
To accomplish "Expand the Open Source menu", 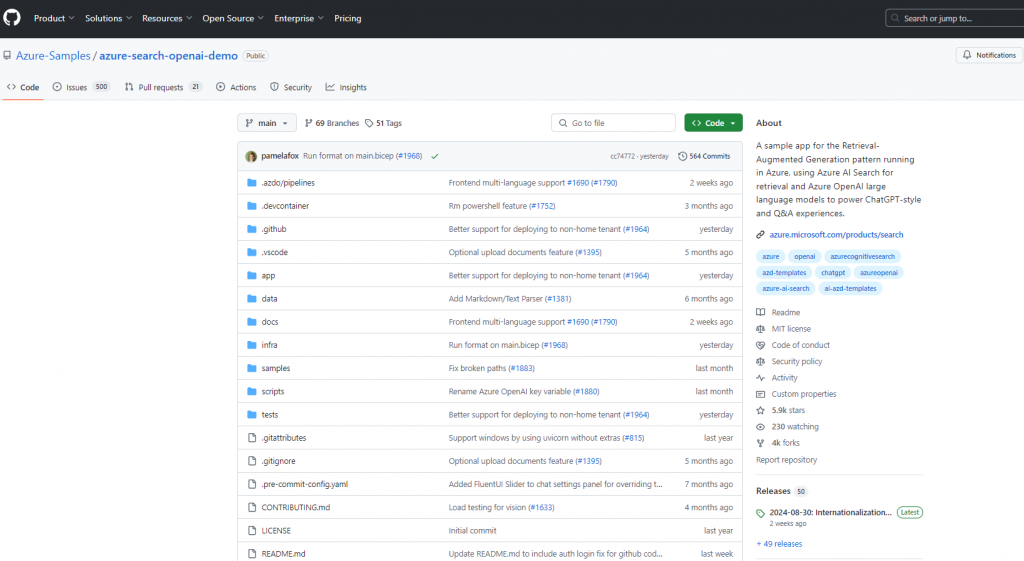I will click(x=233, y=18).
